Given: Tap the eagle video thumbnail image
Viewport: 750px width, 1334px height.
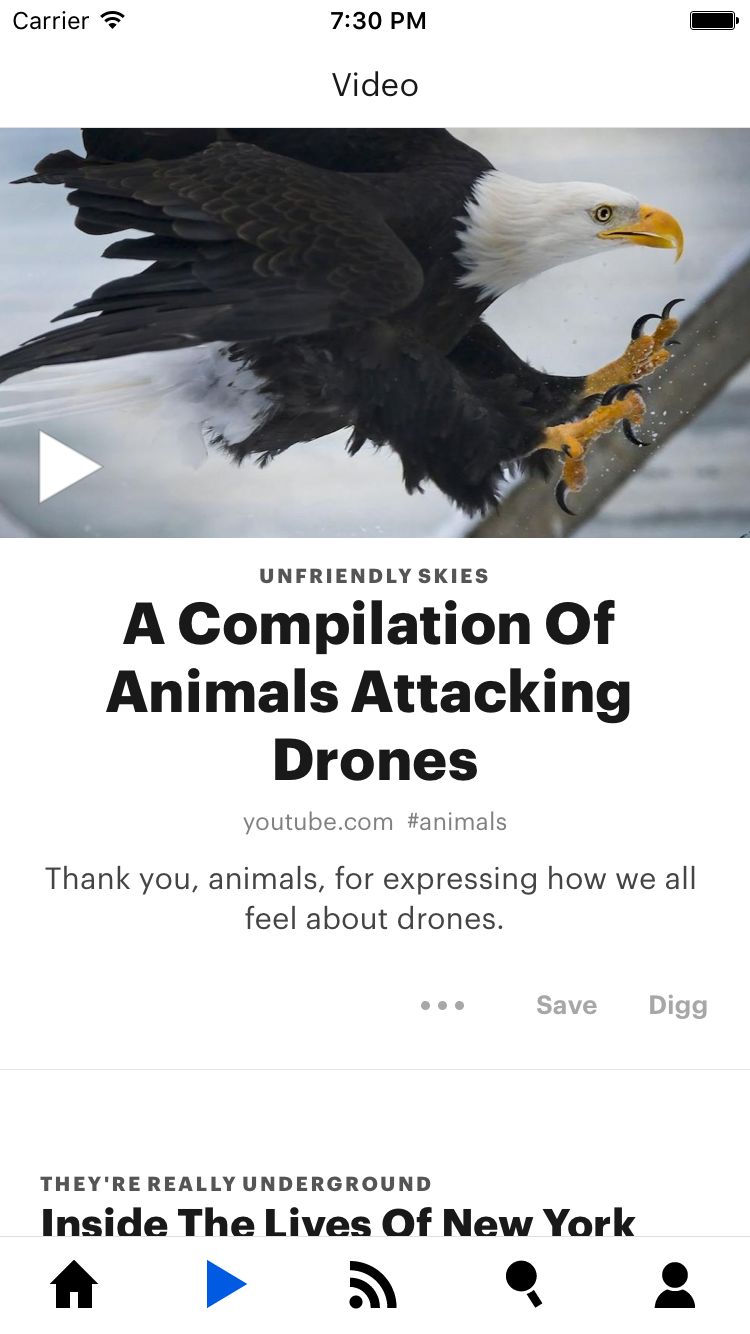Looking at the screenshot, I should [375, 333].
